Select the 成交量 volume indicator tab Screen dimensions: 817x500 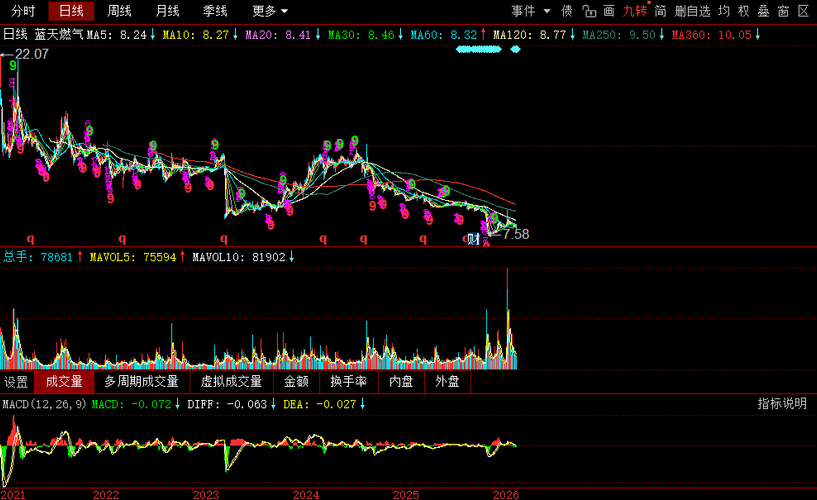tap(64, 382)
